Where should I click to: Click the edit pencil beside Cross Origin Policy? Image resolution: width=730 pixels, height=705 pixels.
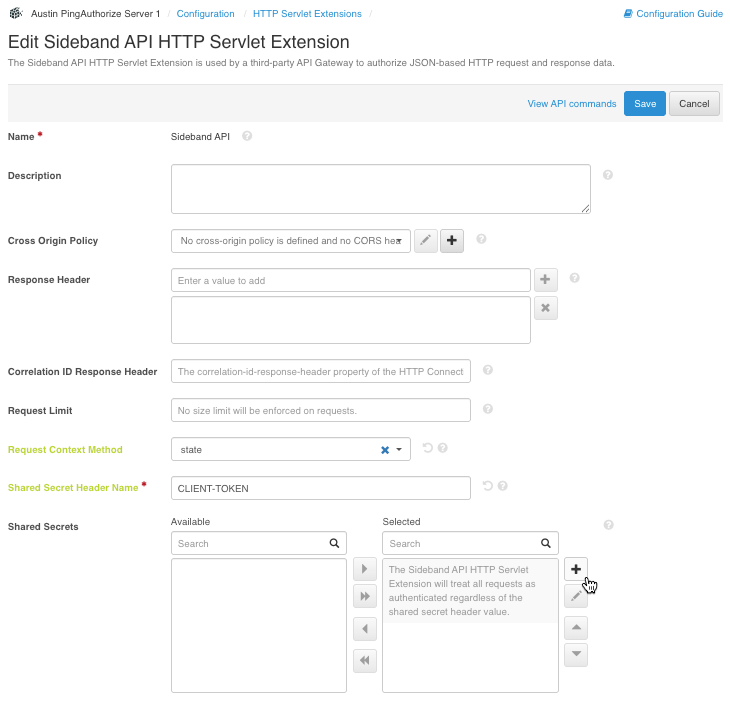pyautogui.click(x=426, y=241)
